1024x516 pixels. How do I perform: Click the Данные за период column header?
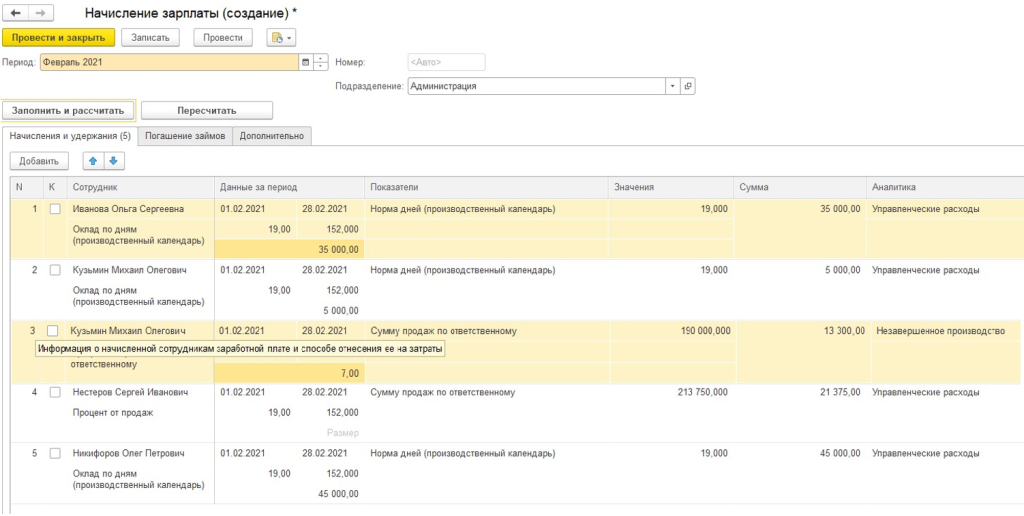click(289, 187)
